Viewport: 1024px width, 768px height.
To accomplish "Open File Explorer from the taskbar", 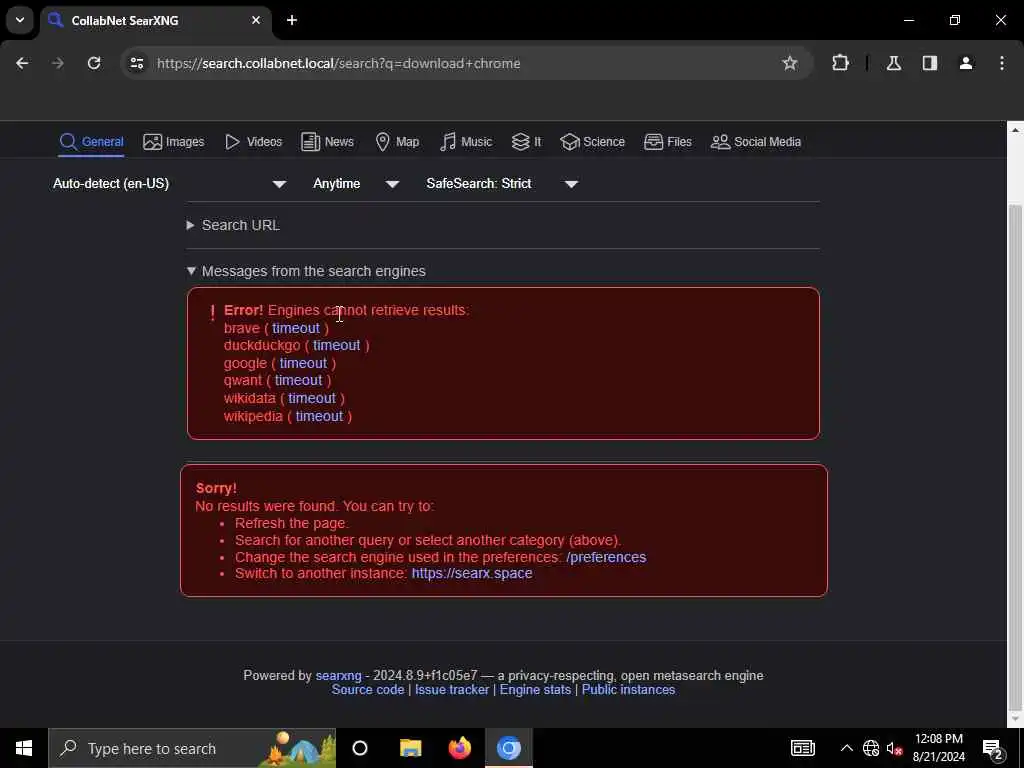I will 411,748.
